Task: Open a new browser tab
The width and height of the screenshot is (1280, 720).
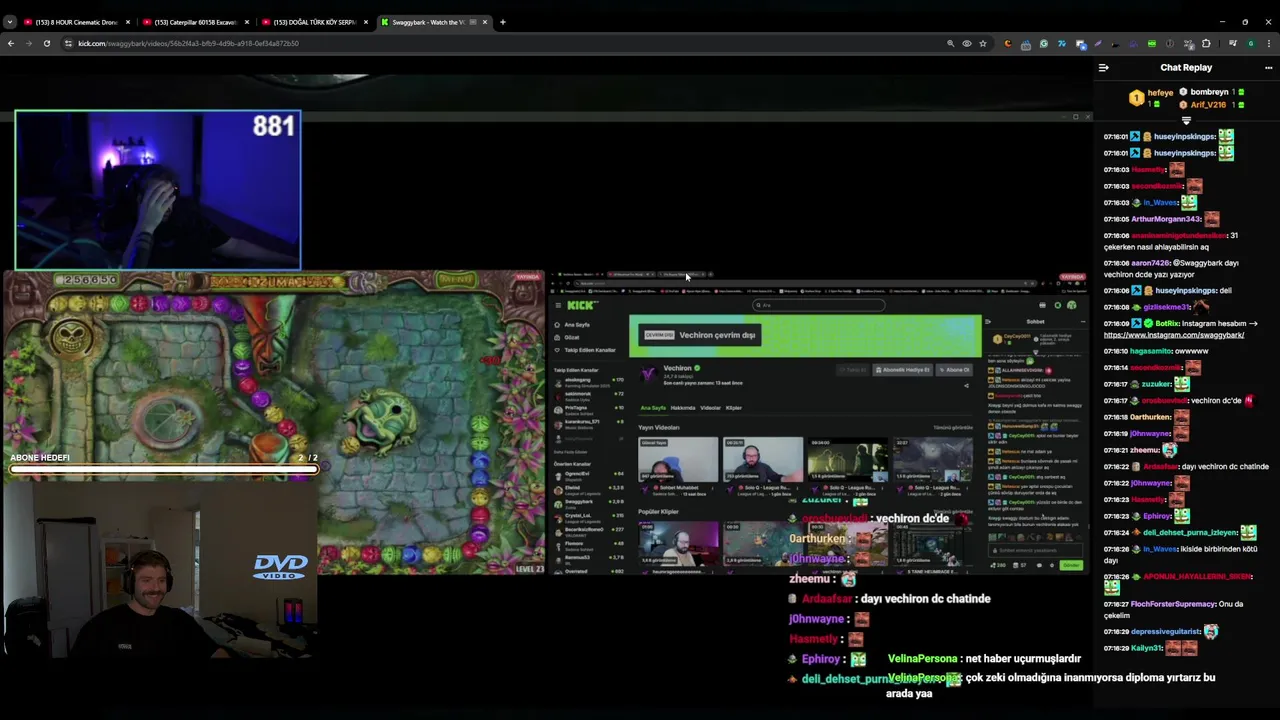Action: coord(503,22)
